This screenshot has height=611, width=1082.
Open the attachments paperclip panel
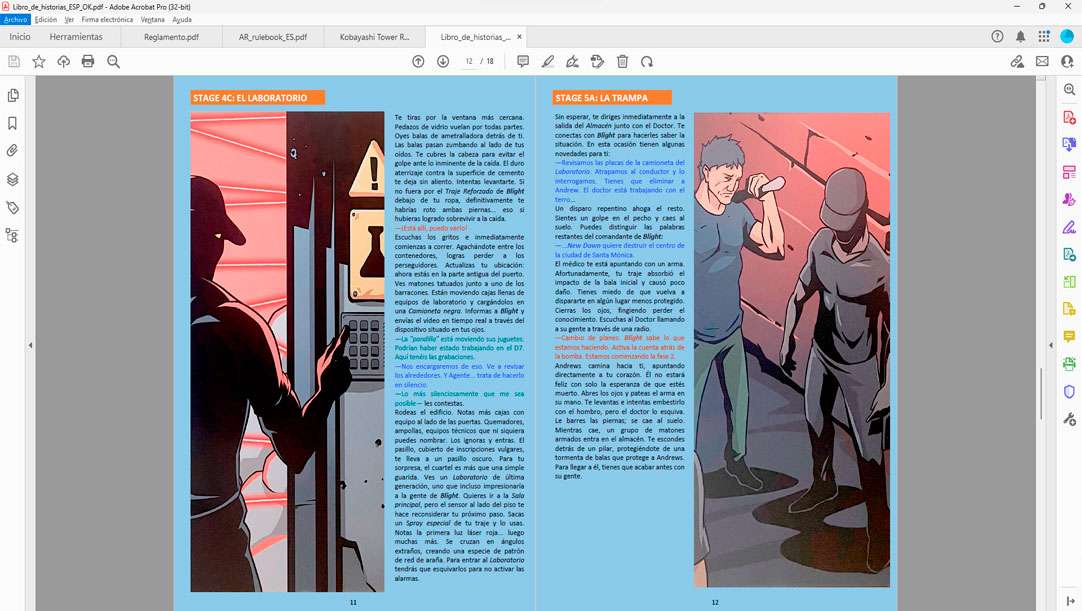(x=12, y=151)
